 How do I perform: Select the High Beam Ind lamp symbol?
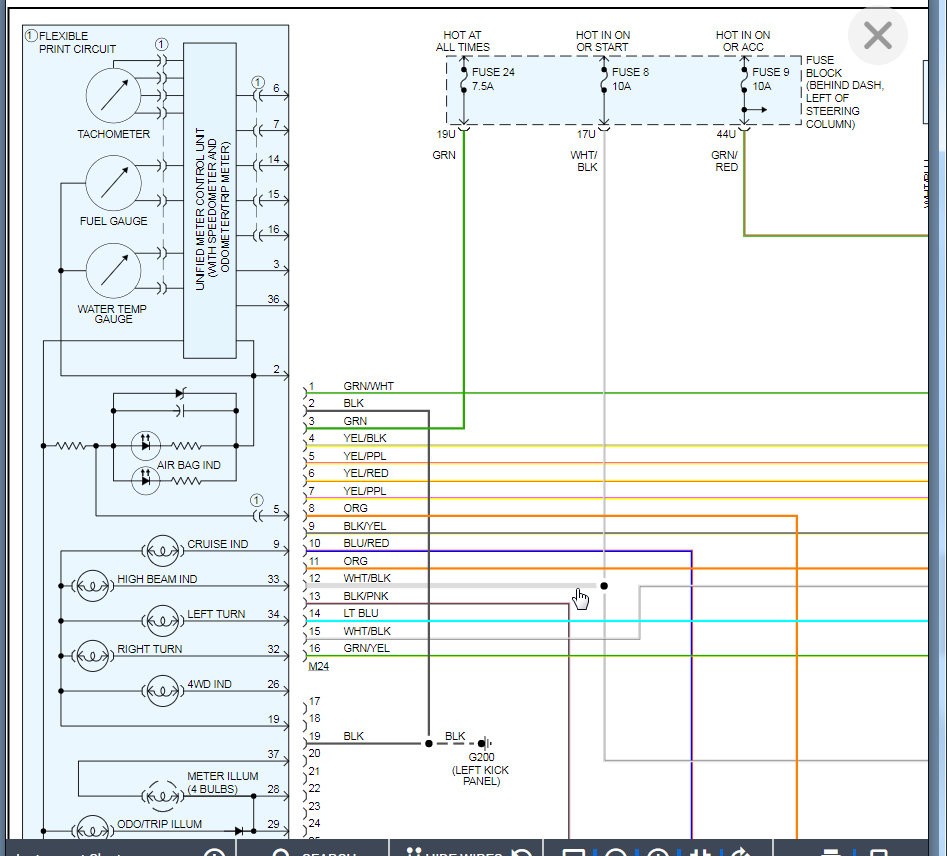click(93, 586)
